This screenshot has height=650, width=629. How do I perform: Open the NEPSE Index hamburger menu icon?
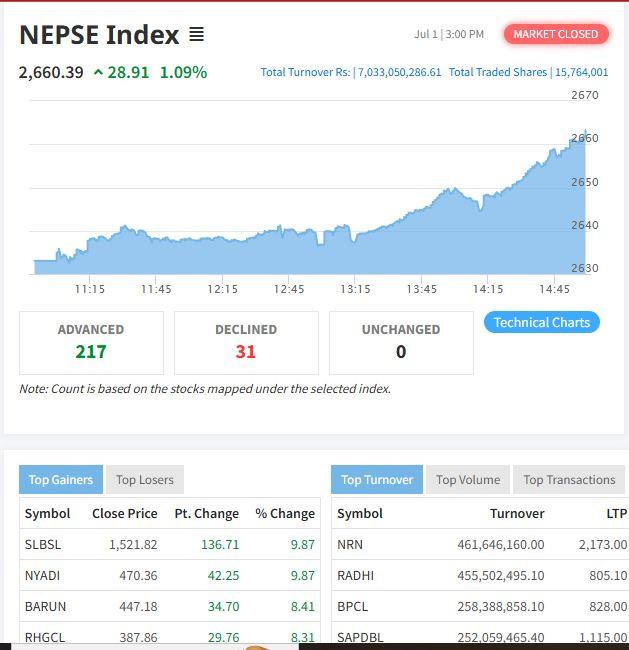(x=196, y=35)
